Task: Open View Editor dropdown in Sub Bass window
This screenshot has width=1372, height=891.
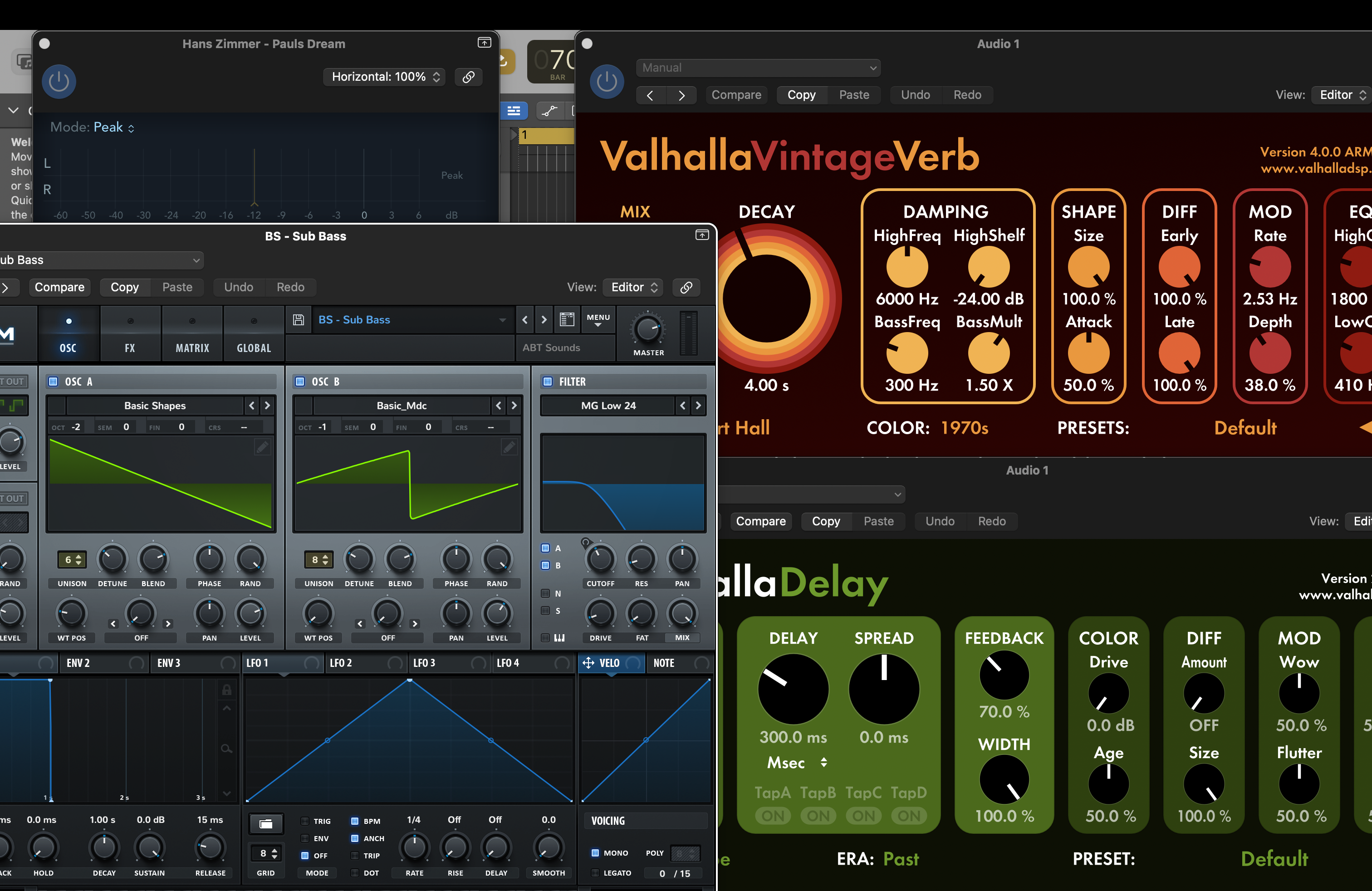Action: 633,287
